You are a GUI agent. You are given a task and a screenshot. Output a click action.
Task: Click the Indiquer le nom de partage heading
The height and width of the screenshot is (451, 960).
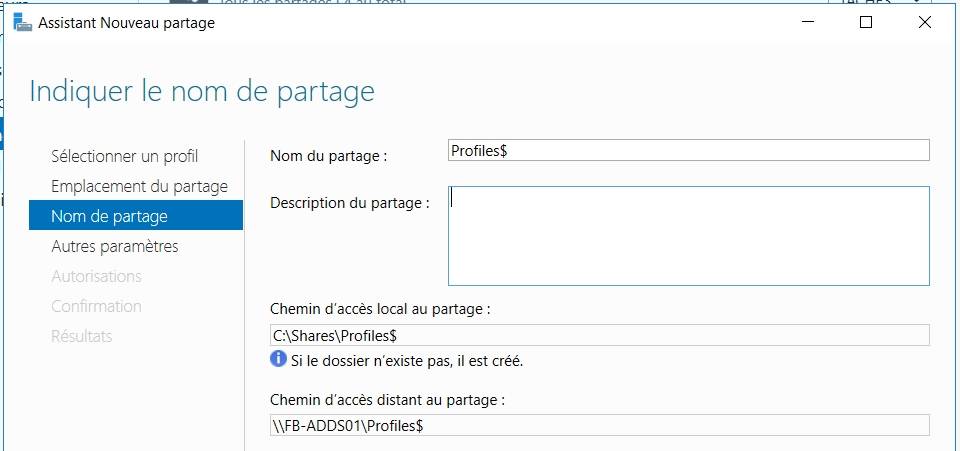[x=202, y=92]
